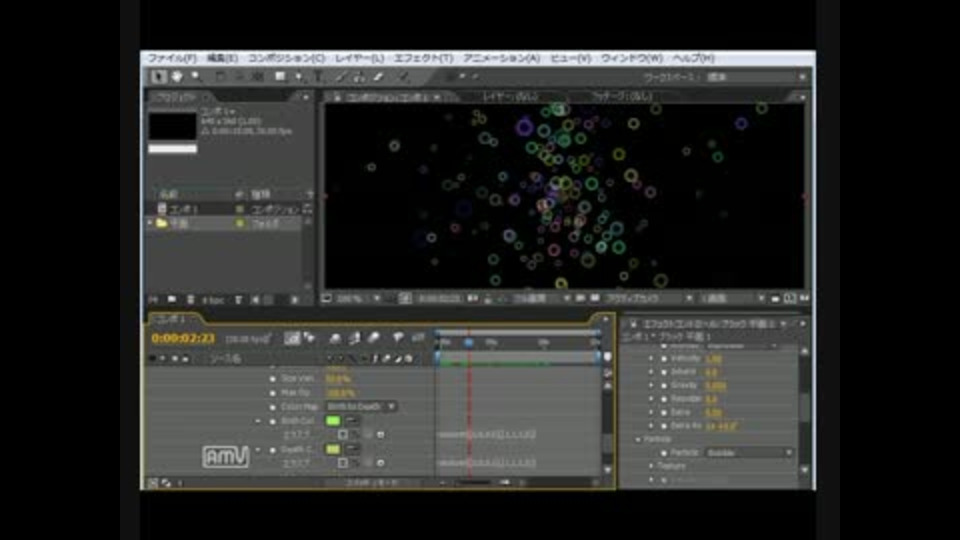Toggle stopwatch for Particle type property
The width and height of the screenshot is (960, 540).
(x=664, y=453)
